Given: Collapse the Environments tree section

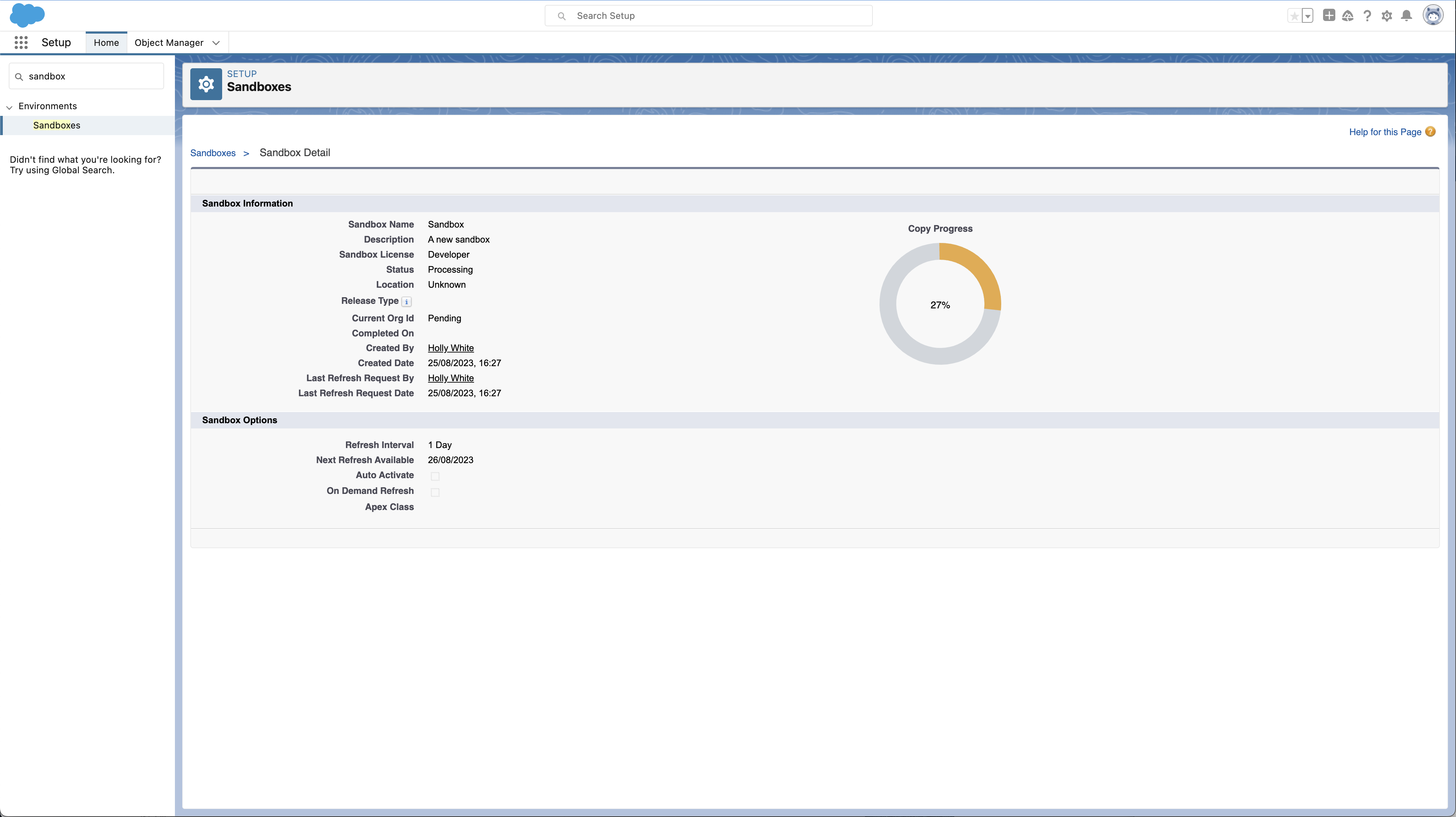Looking at the screenshot, I should coord(9,107).
